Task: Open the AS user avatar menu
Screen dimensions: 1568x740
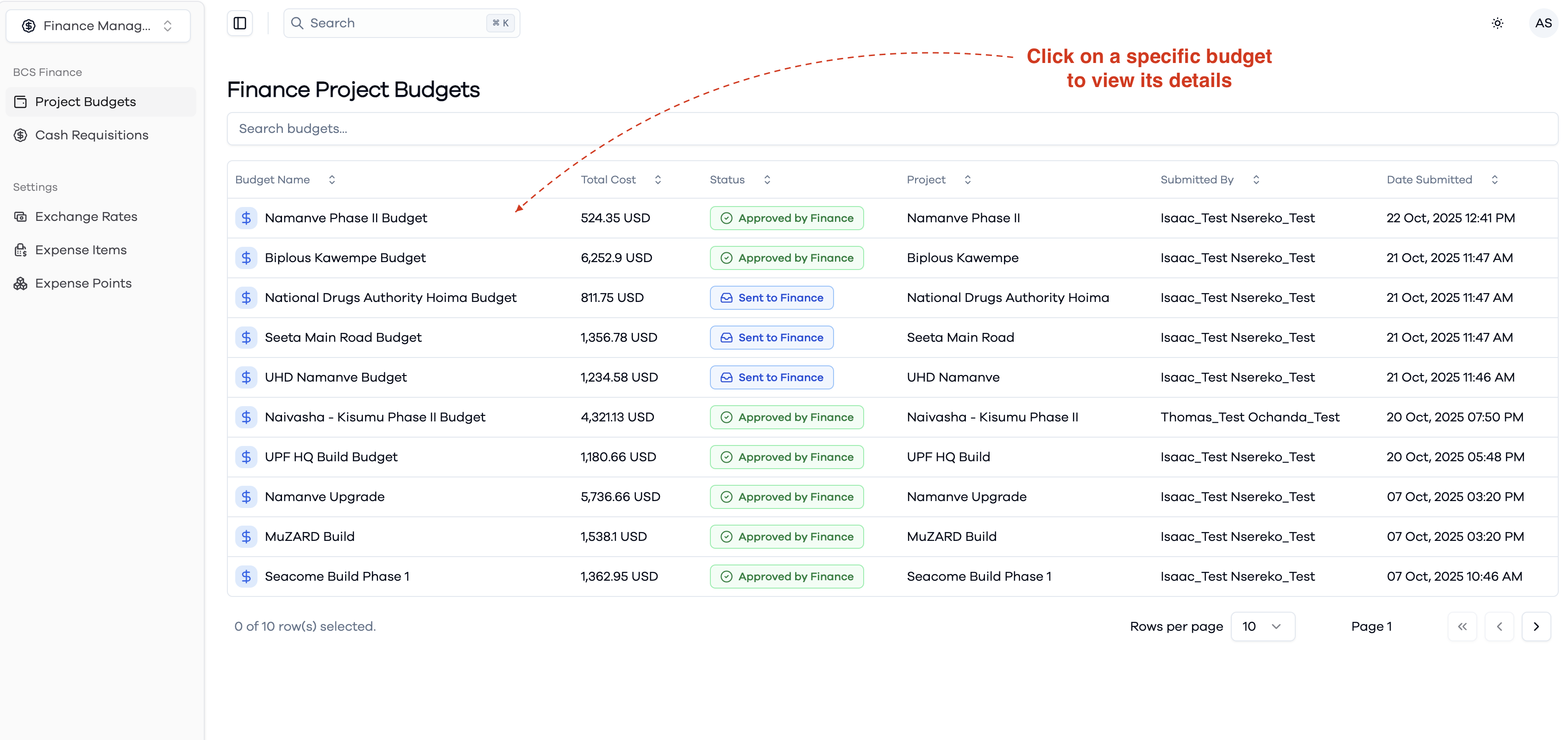Action: (x=1543, y=23)
